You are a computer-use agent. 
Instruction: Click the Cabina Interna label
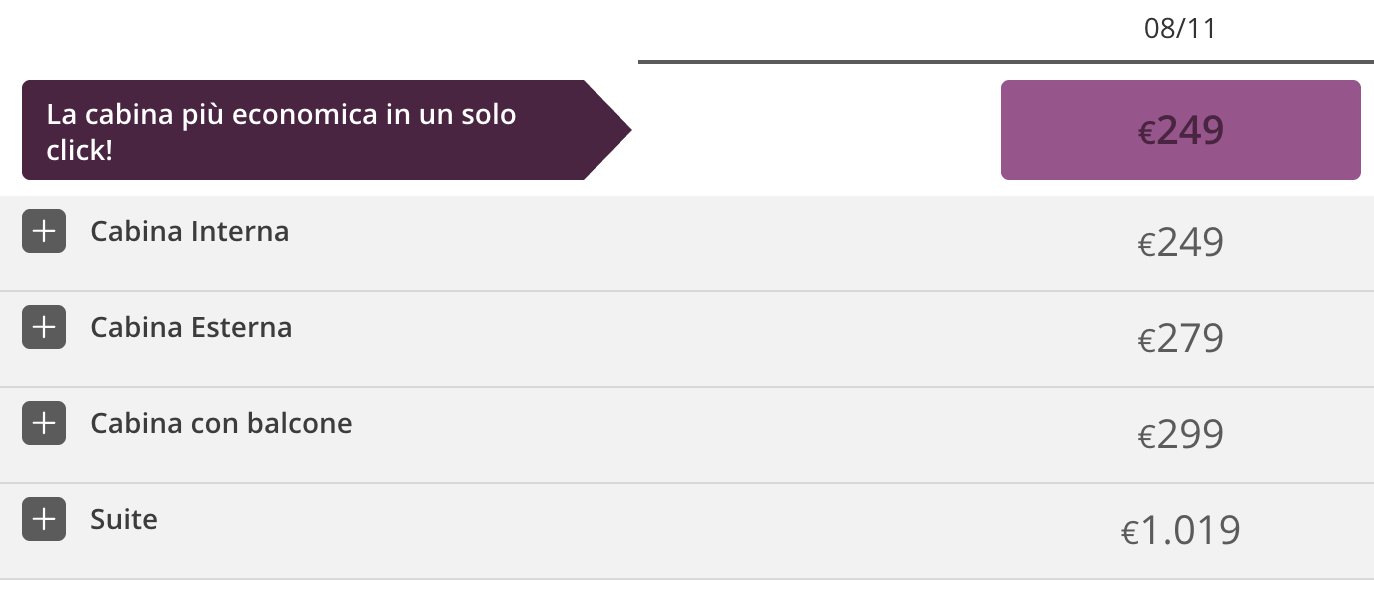click(189, 232)
